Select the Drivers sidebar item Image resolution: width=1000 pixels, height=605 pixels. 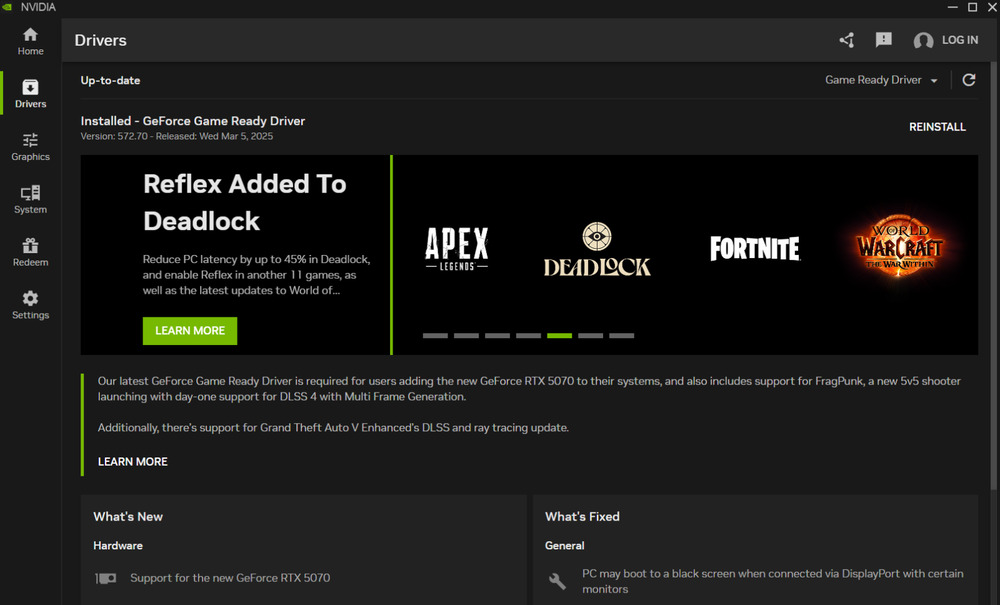[30, 94]
